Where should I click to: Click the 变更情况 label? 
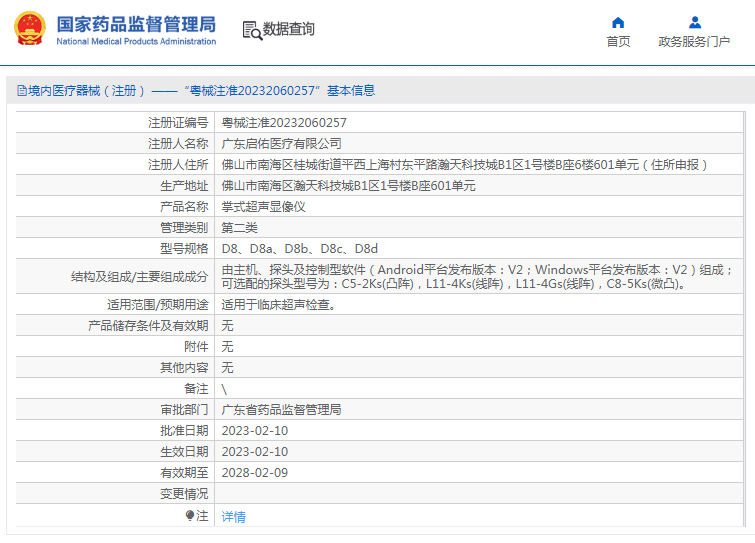click(184, 494)
